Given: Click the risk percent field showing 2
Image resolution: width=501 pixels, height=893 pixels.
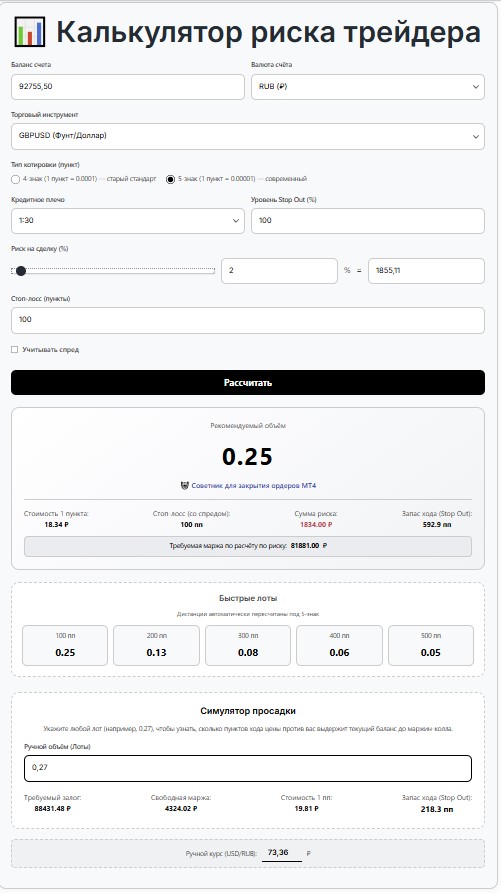Looking at the screenshot, I should point(279,271).
